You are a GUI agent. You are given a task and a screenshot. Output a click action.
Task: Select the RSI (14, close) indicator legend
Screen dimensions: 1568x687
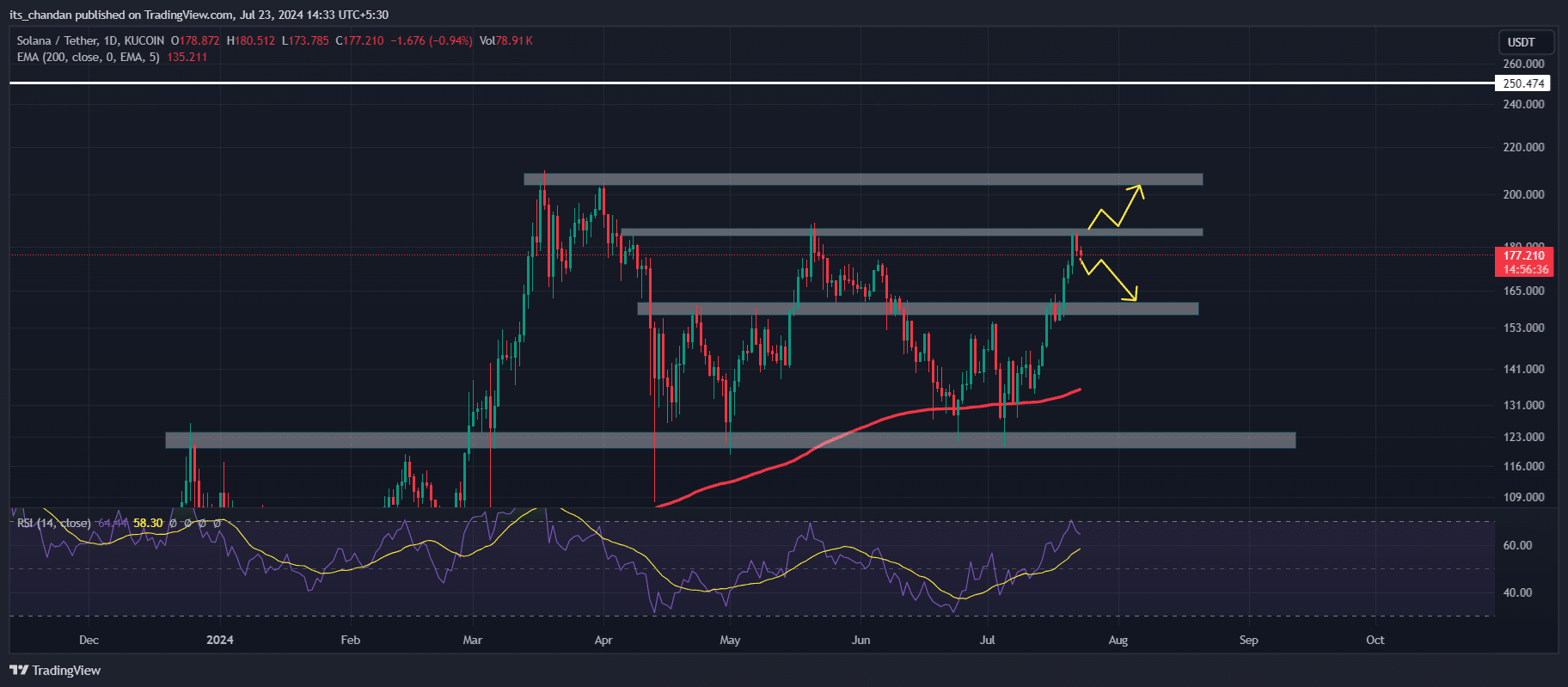pyautogui.click(x=53, y=523)
